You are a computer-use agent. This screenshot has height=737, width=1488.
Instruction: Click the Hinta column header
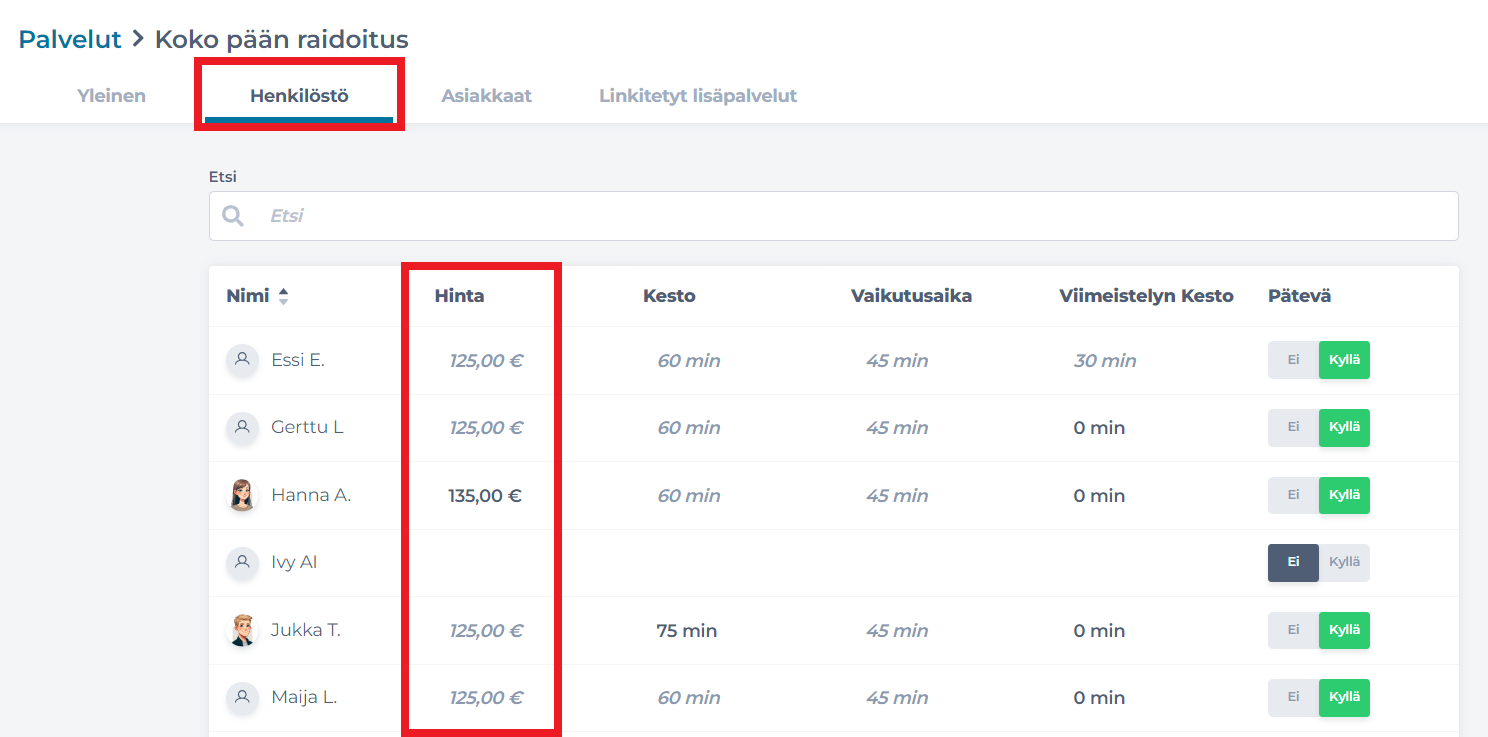[x=459, y=296]
